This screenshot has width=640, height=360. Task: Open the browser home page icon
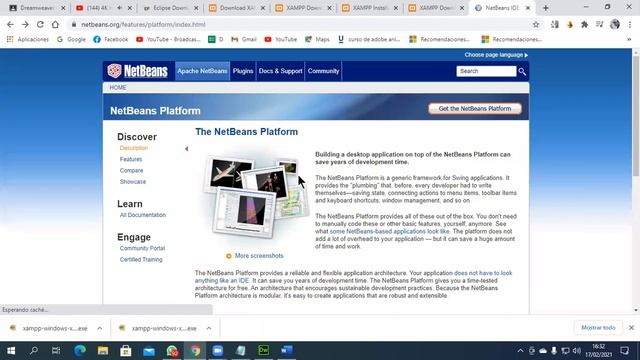pyautogui.click(x=55, y=24)
